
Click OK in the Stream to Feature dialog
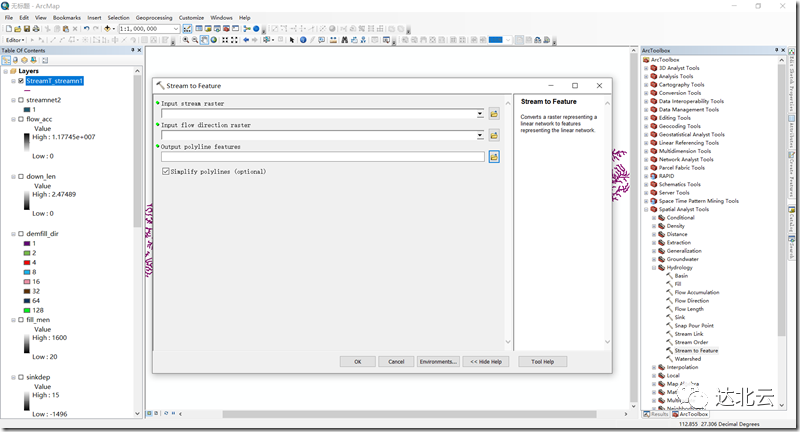(358, 362)
